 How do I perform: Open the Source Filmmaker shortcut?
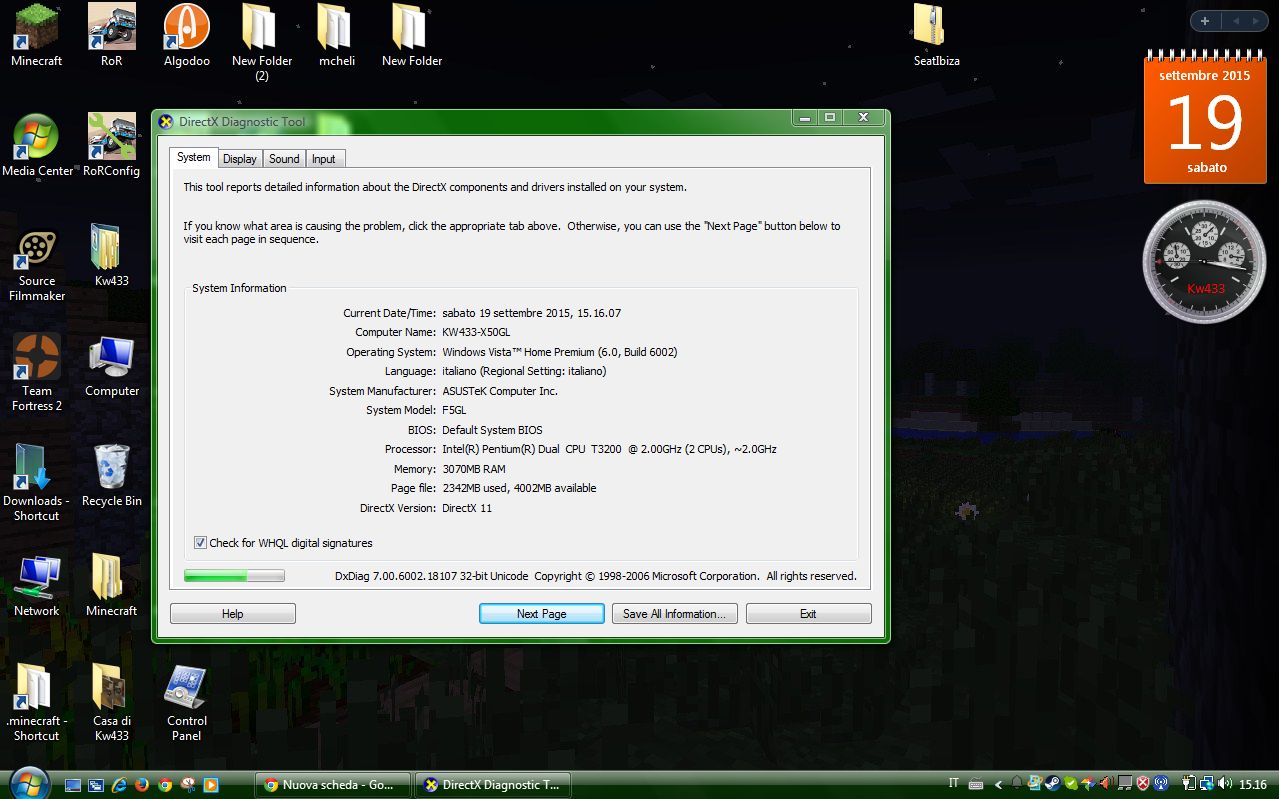tap(36, 265)
